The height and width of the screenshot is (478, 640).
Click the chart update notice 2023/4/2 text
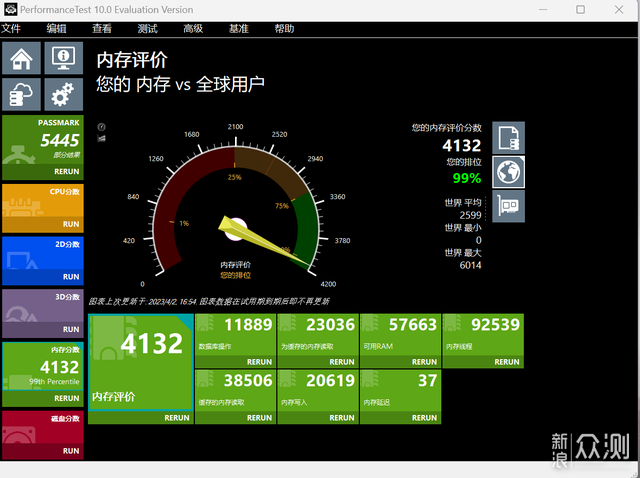pyautogui.click(x=209, y=301)
